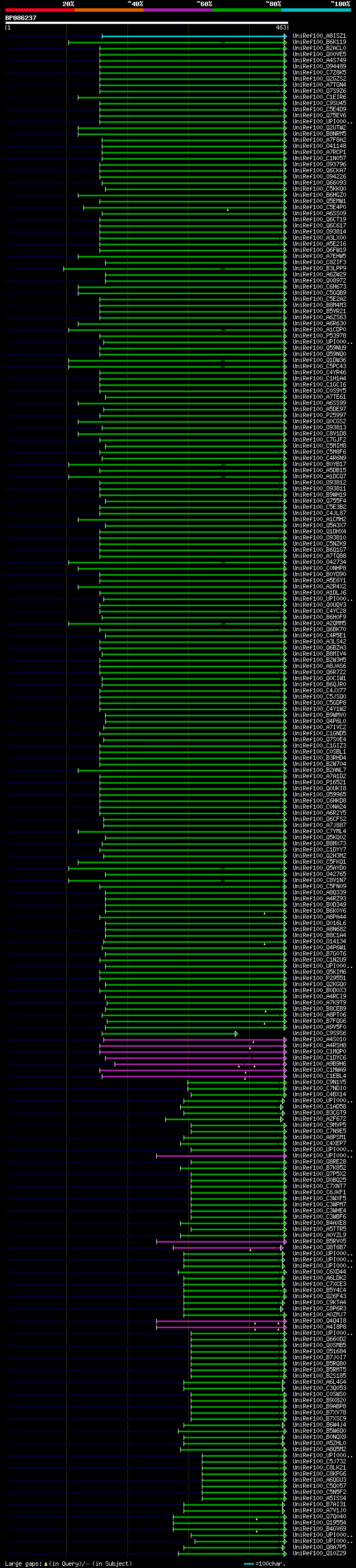Select the UniRef100_B4AXE8 label
356x1568 pixels.
pyautogui.click(x=319, y=1223)
